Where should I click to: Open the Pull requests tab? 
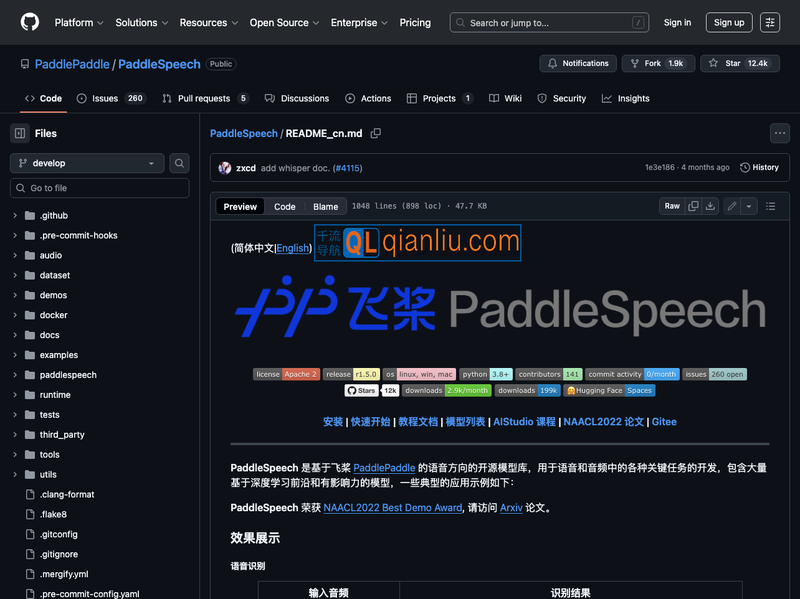204,98
